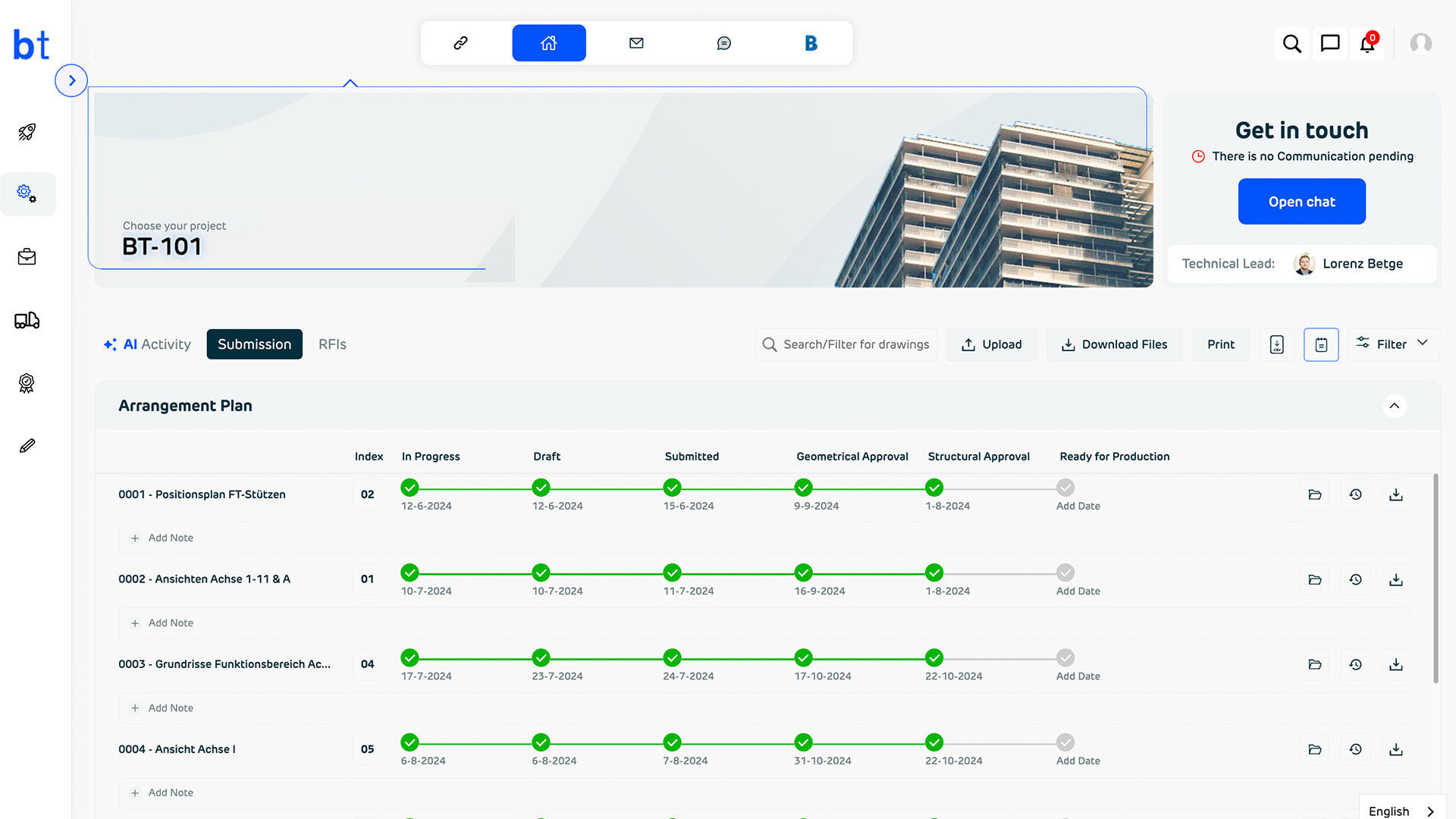Open messages icon in top right
Viewport: 1456px width, 819px height.
click(1330, 43)
